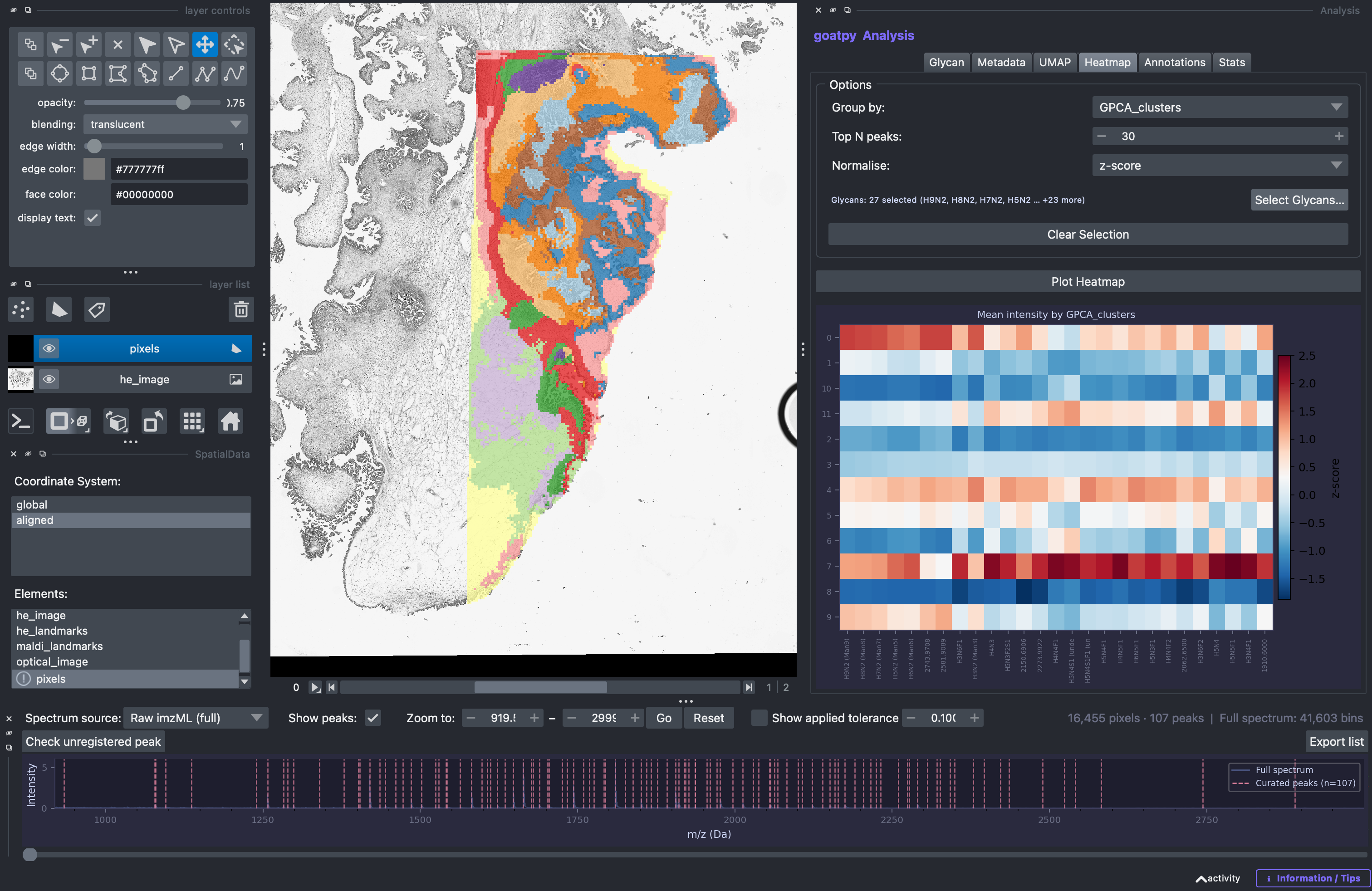Click the Select Glycans... button
The image size is (1372, 891).
tap(1299, 200)
